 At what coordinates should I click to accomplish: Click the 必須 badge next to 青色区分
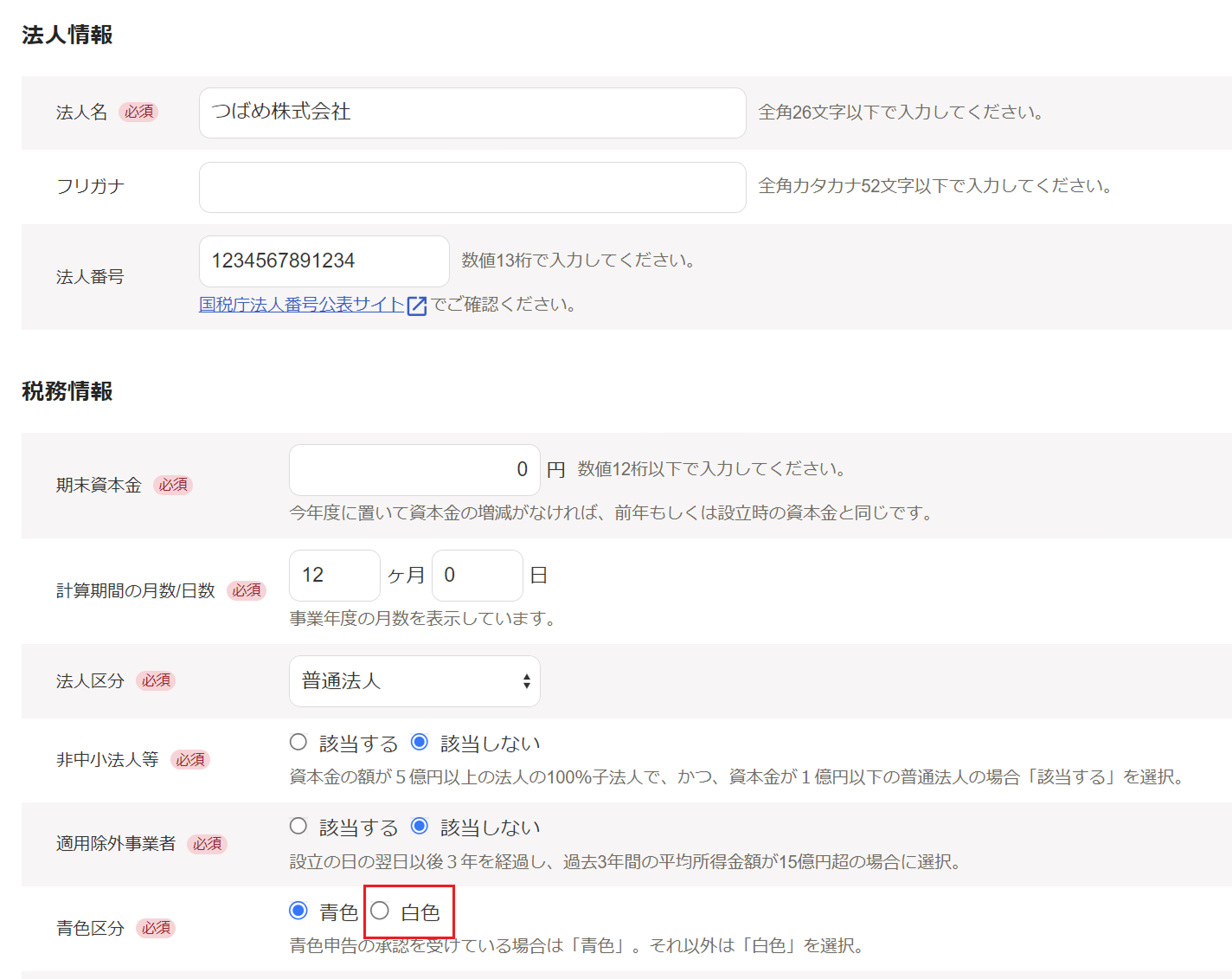(x=156, y=928)
